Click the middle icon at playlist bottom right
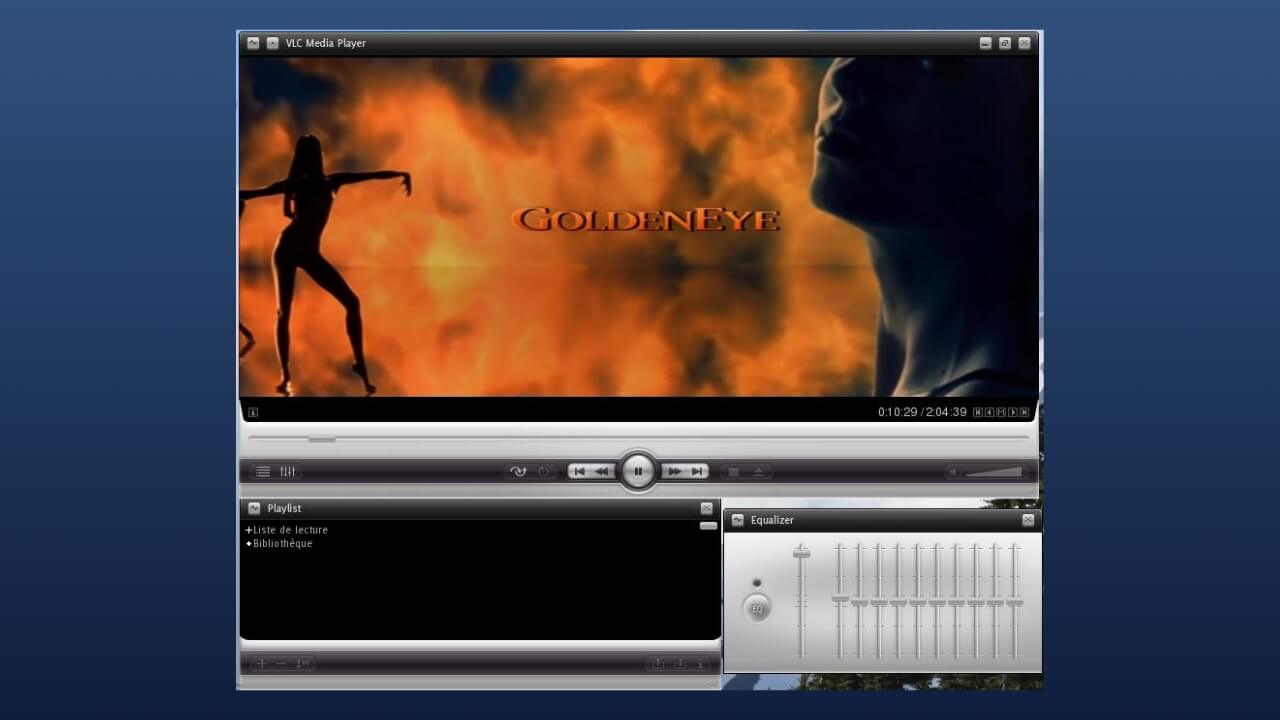Screen dimensions: 1280x720 click(x=680, y=663)
